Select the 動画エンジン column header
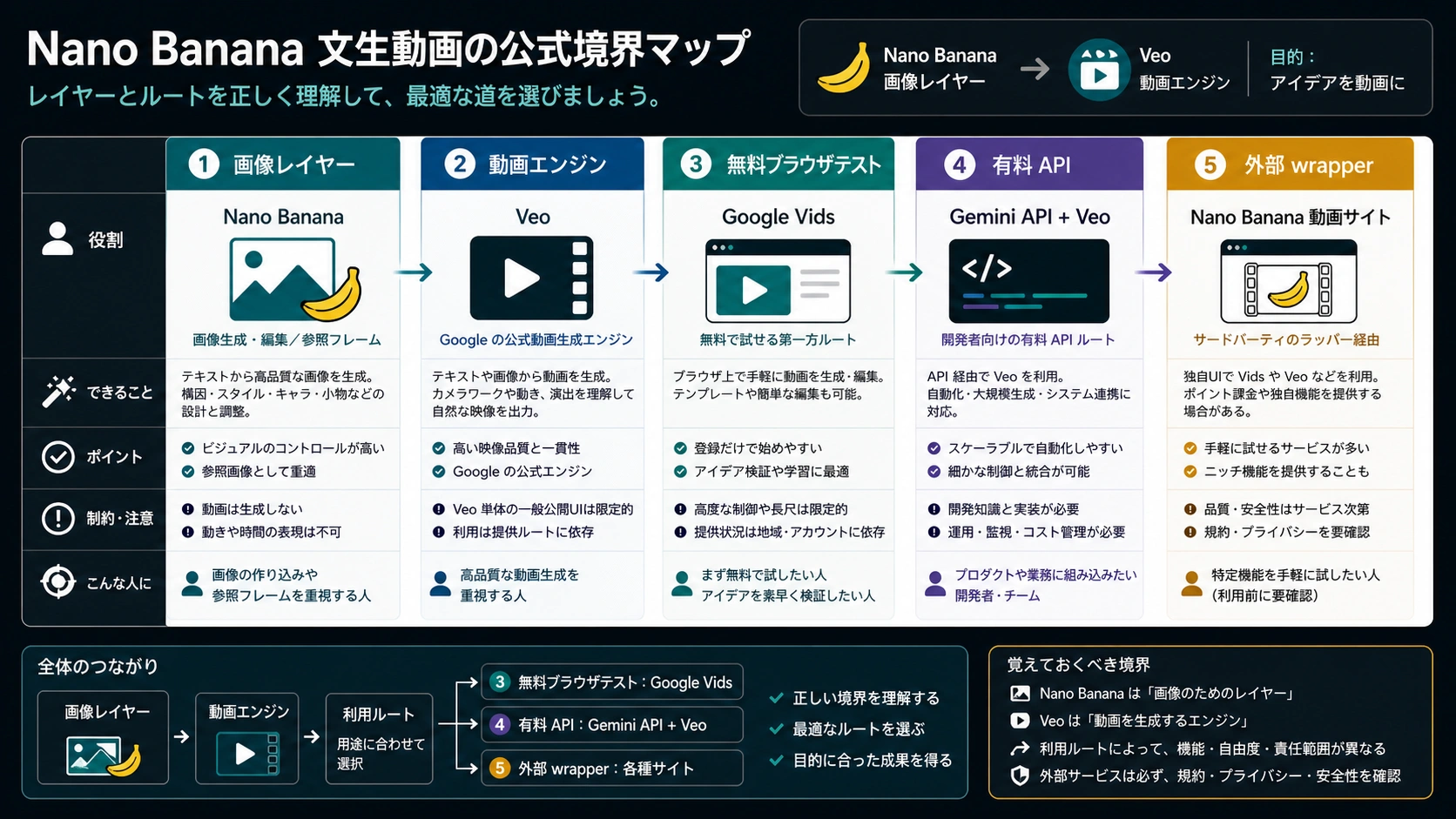1456x819 pixels. pyautogui.click(x=532, y=164)
